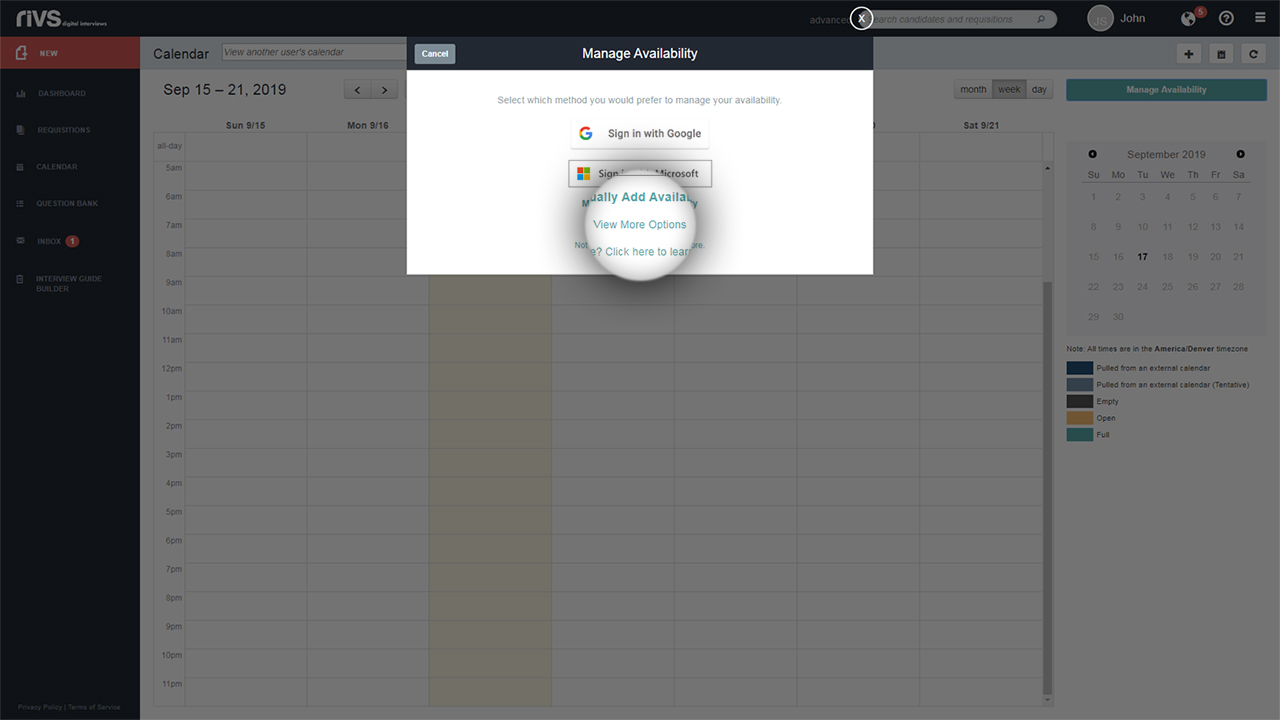The image size is (1280, 720).
Task: Open the Terms of Service link
Action: (94, 707)
